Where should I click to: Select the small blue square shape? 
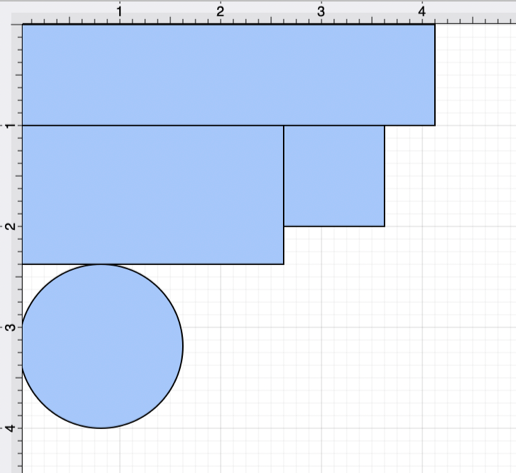click(334, 176)
